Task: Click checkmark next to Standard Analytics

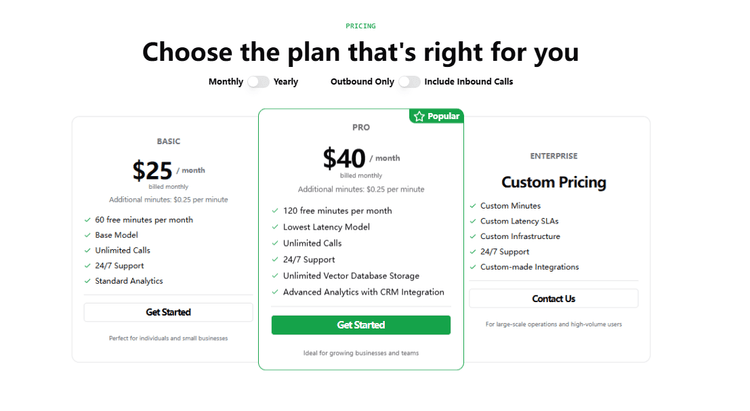Action: [x=87, y=281]
